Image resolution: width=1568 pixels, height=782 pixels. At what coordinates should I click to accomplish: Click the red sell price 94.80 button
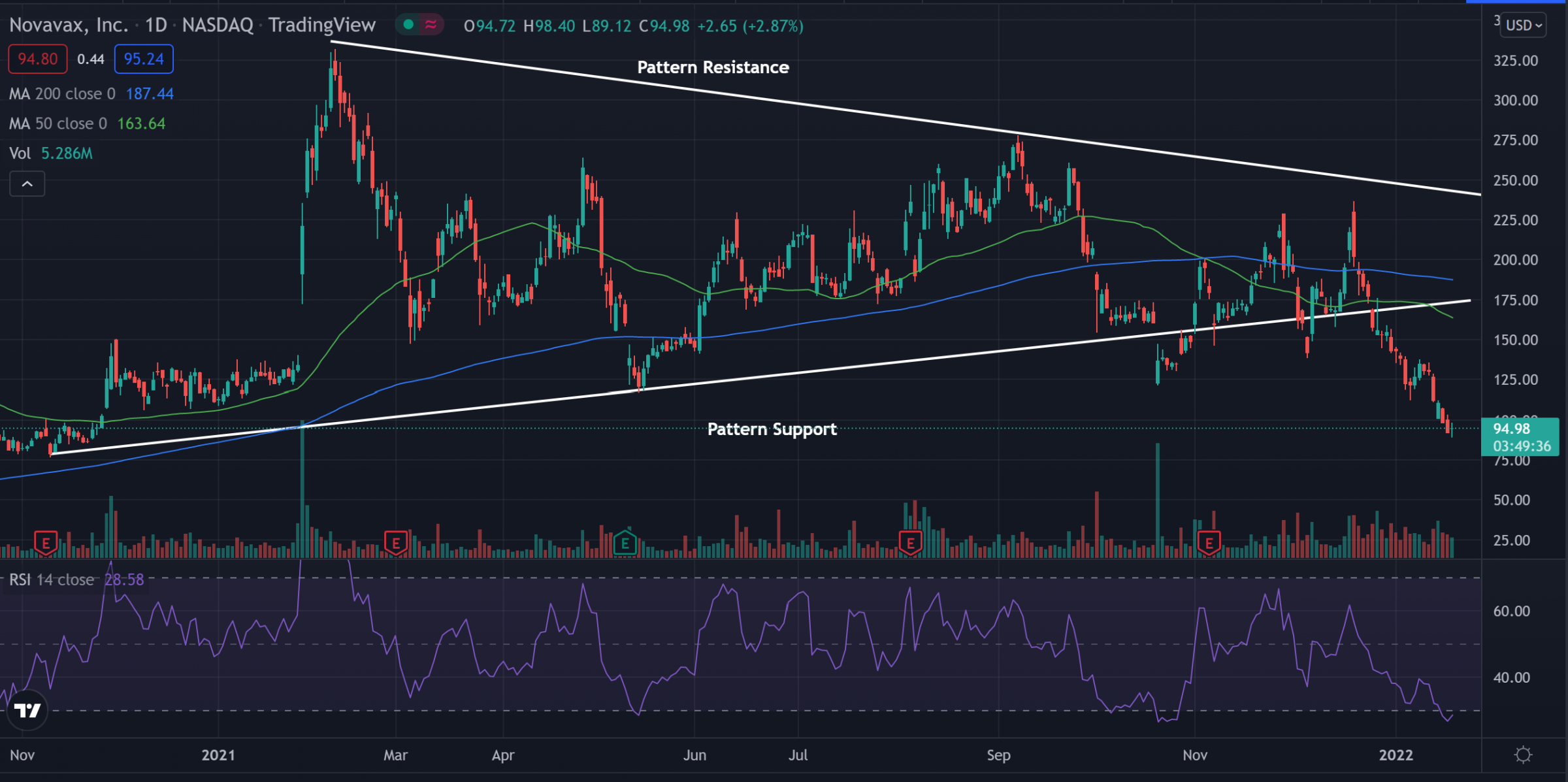click(x=37, y=59)
